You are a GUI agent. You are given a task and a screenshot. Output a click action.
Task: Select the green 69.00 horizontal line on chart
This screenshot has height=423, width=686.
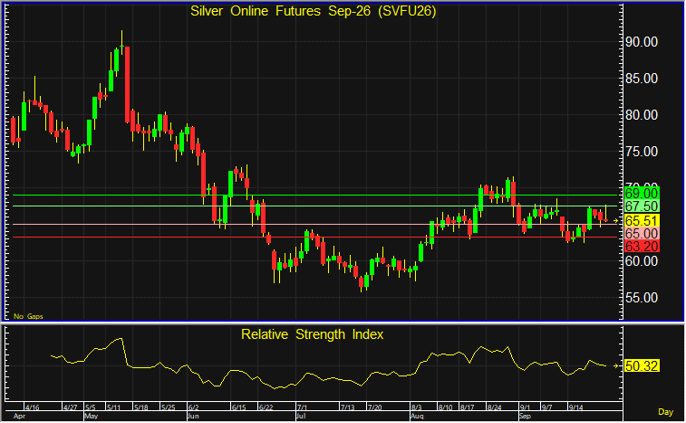(314, 195)
